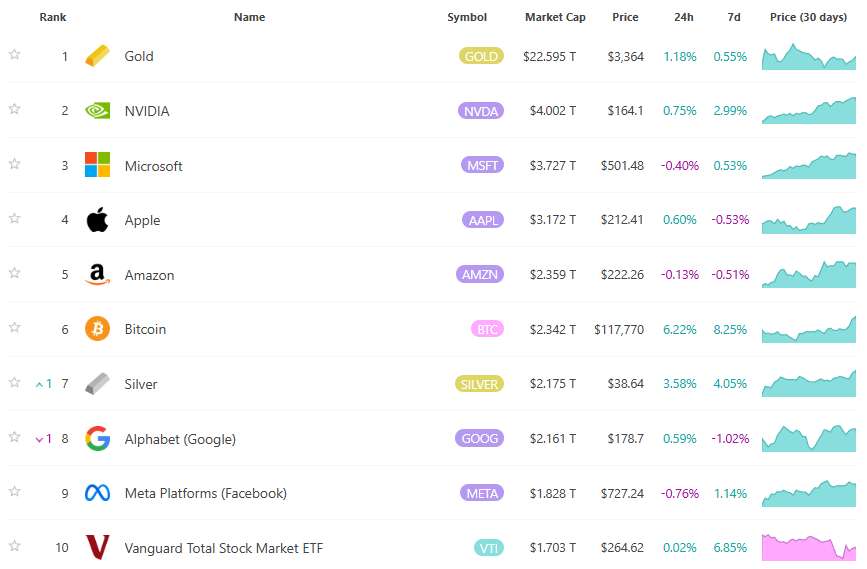
Task: Sort table by Rank column header
Action: tap(53, 17)
